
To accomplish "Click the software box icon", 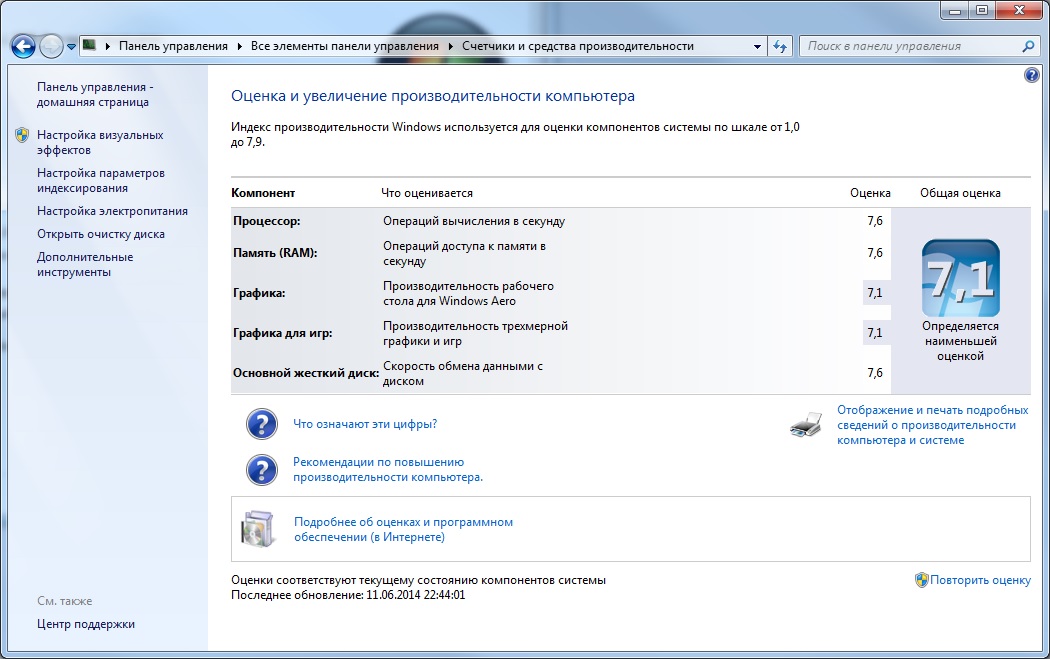I will click(x=258, y=529).
